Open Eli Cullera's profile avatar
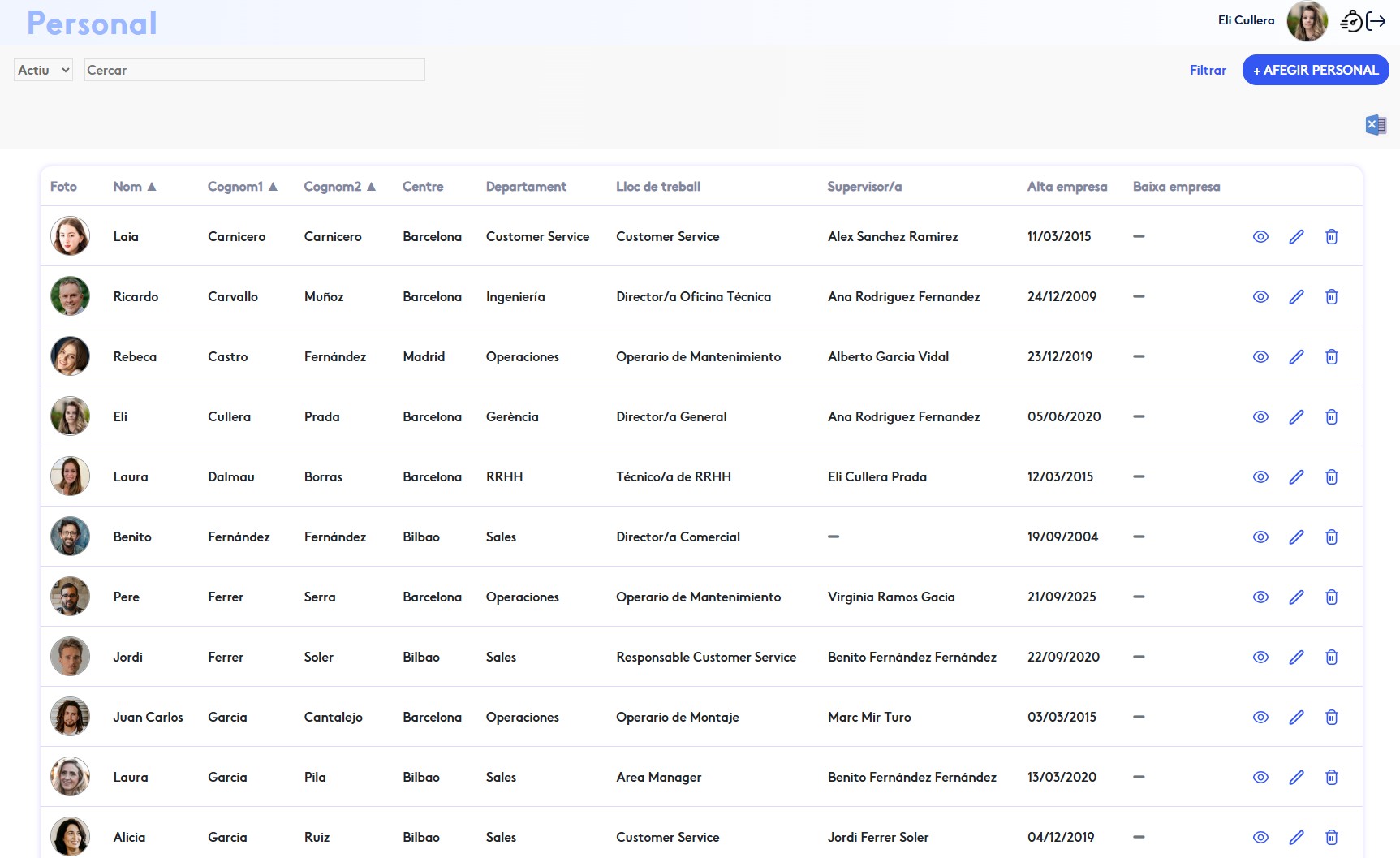1400x858 pixels. pyautogui.click(x=1307, y=21)
